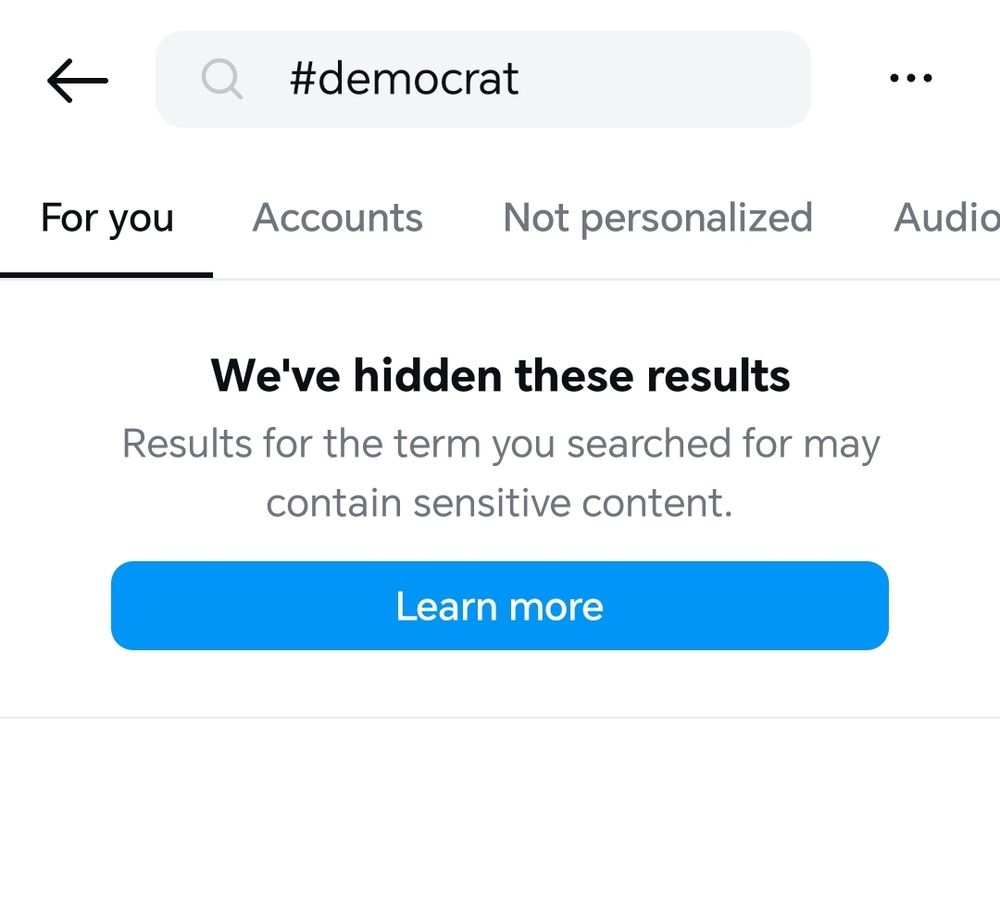The height and width of the screenshot is (904, 1000).
Task: Open search settings via the ellipsis icon
Action: click(x=910, y=78)
